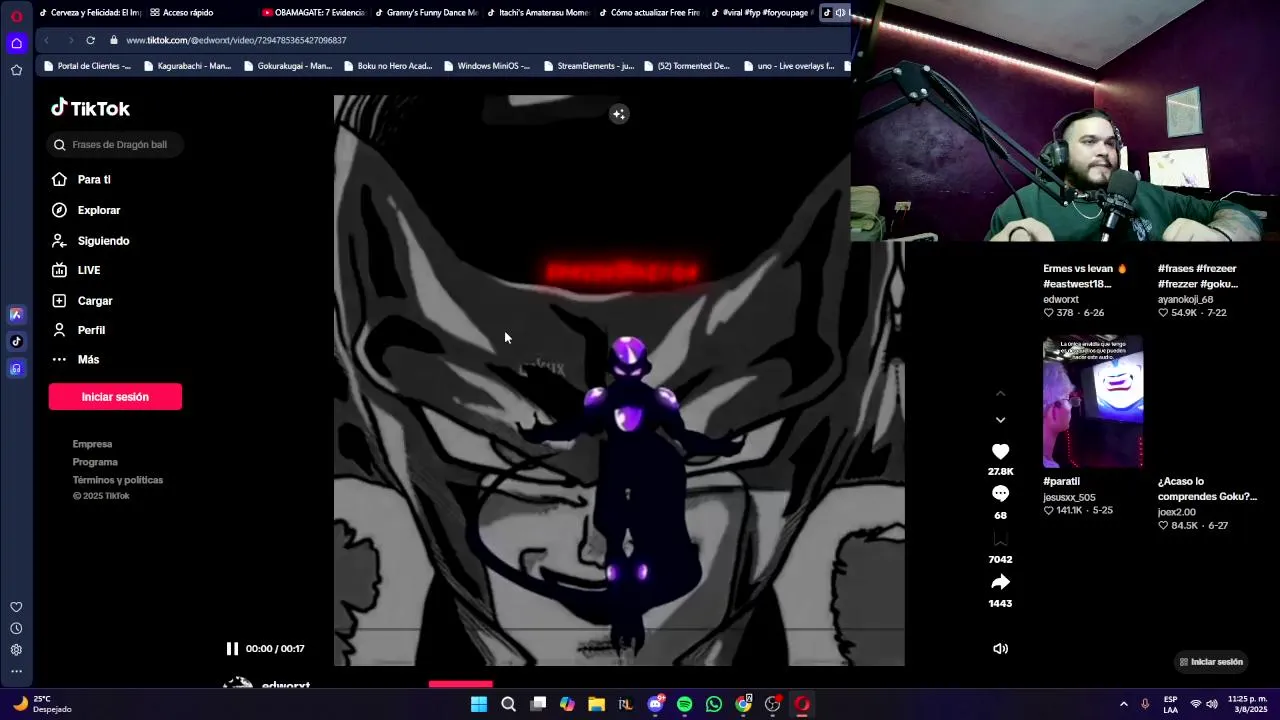The image size is (1280, 720).
Task: Open the Portal de Clientes bookmark
Action: coord(87,66)
